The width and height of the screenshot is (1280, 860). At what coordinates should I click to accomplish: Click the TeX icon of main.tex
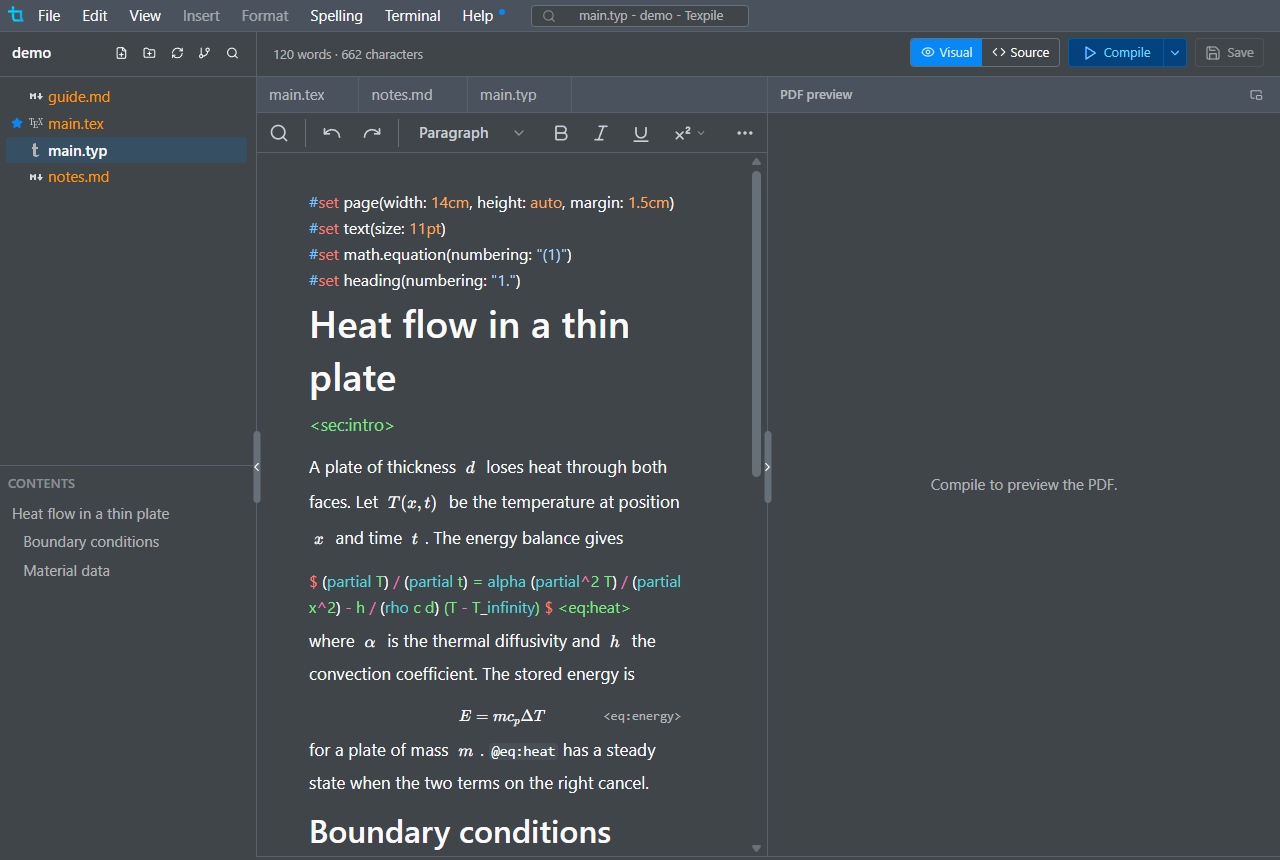click(36, 123)
